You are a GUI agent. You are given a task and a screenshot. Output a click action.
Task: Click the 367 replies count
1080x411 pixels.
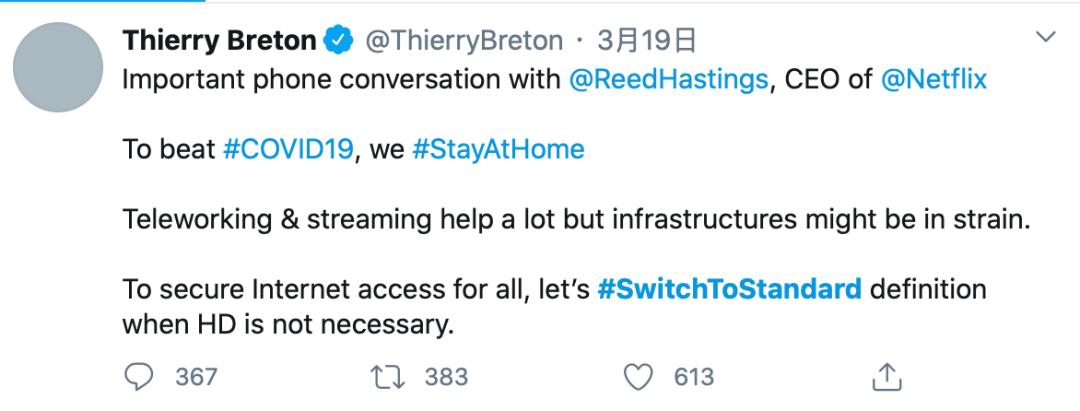coord(196,377)
